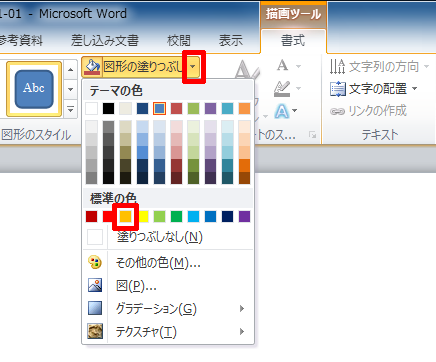Open the 文字列の方向 menu

[380, 67]
